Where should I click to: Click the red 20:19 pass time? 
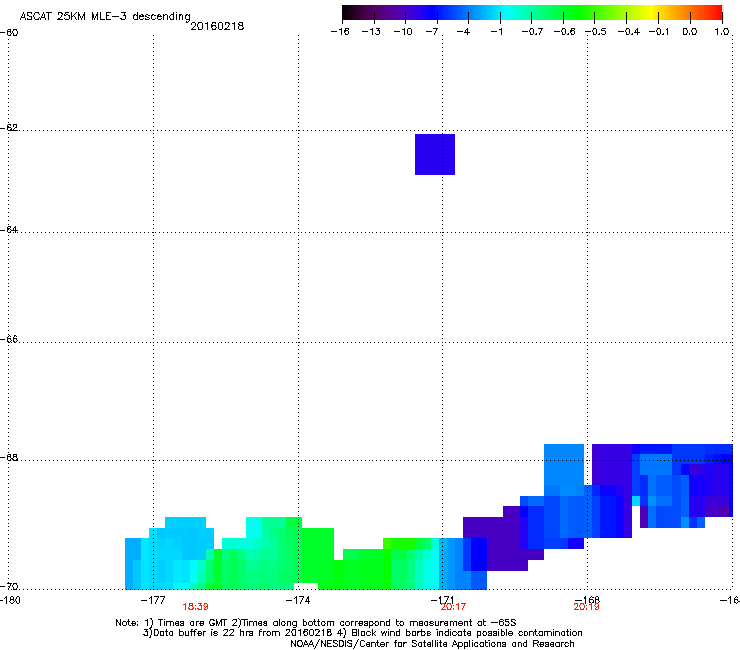(586, 607)
